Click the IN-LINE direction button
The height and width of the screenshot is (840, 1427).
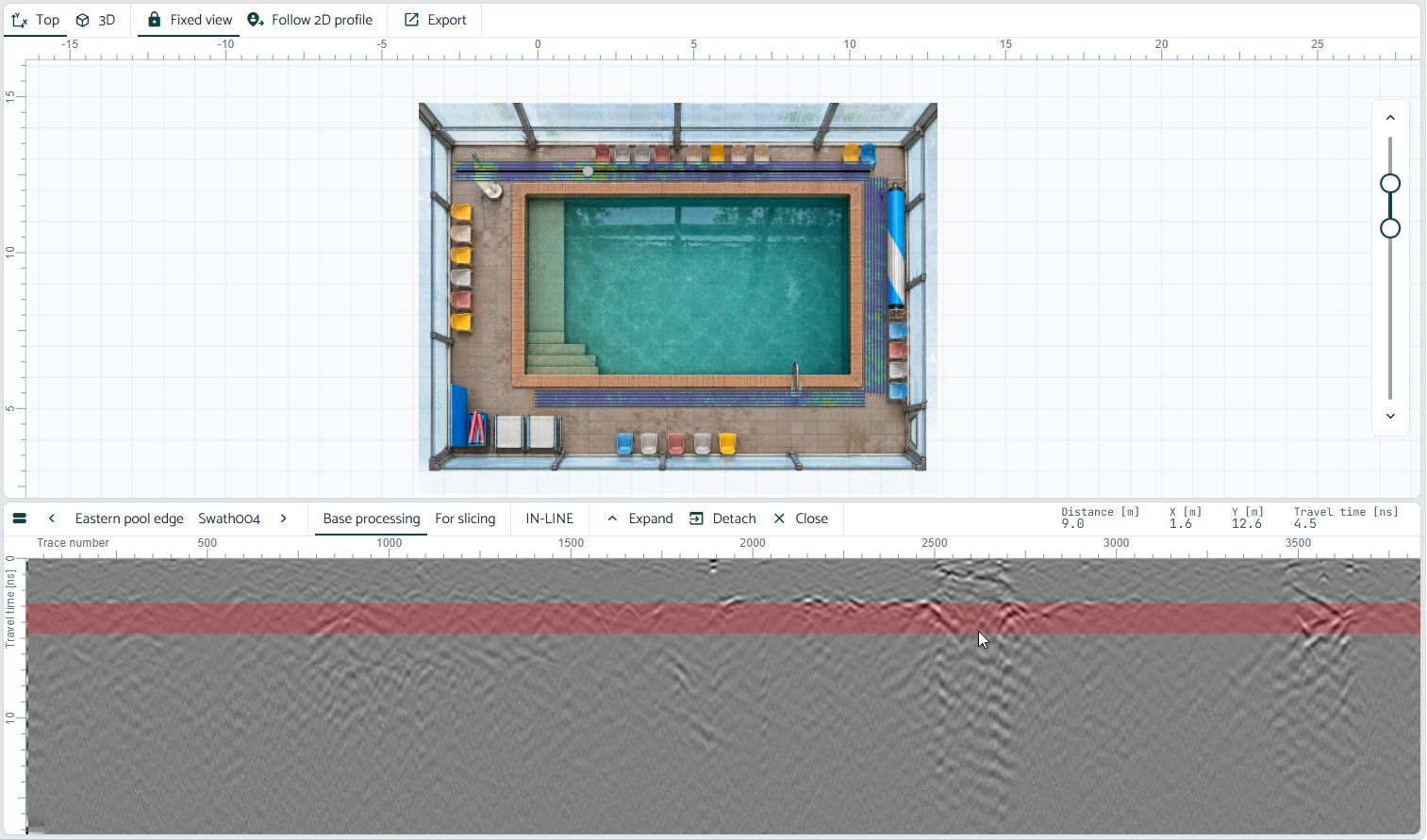click(x=550, y=519)
